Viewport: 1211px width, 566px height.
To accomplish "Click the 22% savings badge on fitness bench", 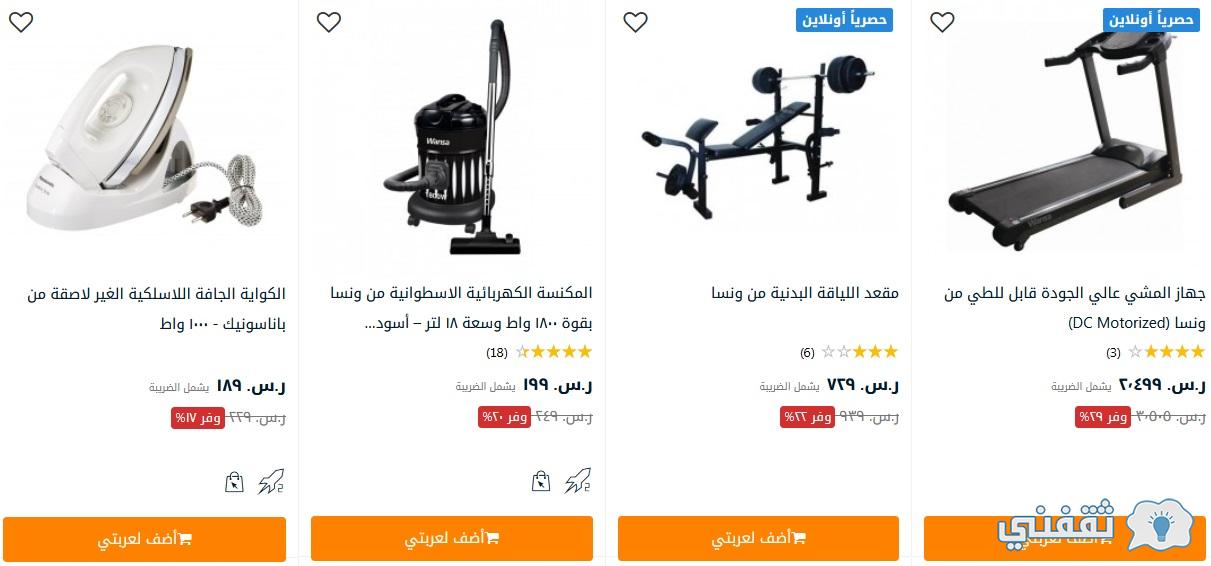I will [x=807, y=417].
